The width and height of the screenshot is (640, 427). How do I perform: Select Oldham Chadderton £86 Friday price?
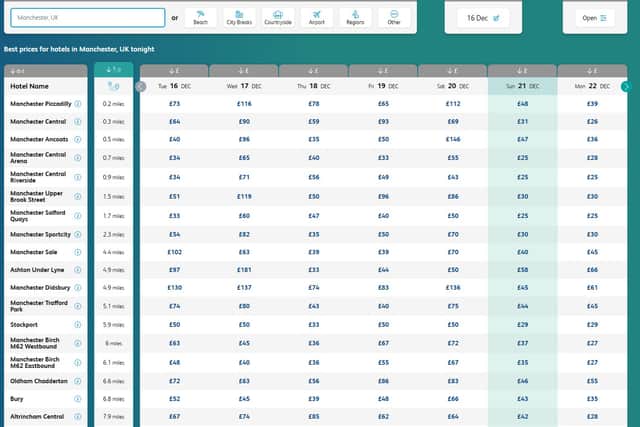tap(383, 381)
